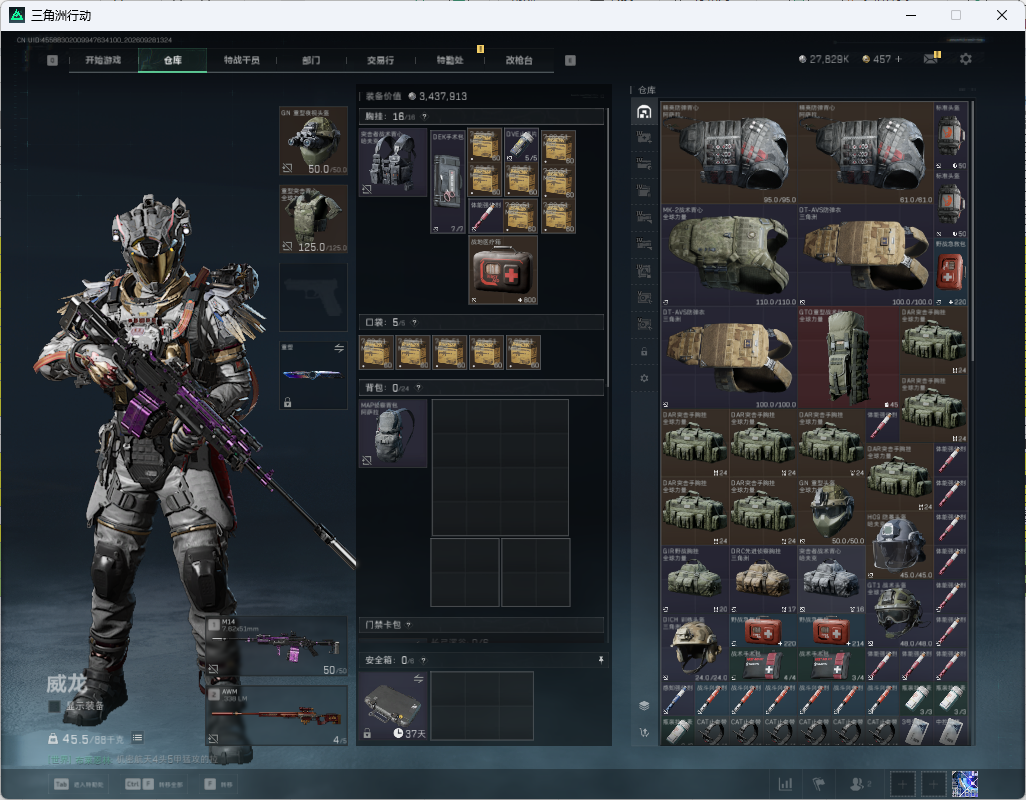The width and height of the screenshot is (1026, 800).
Task: Click the first empty squad slot plus button
Action: [902, 784]
